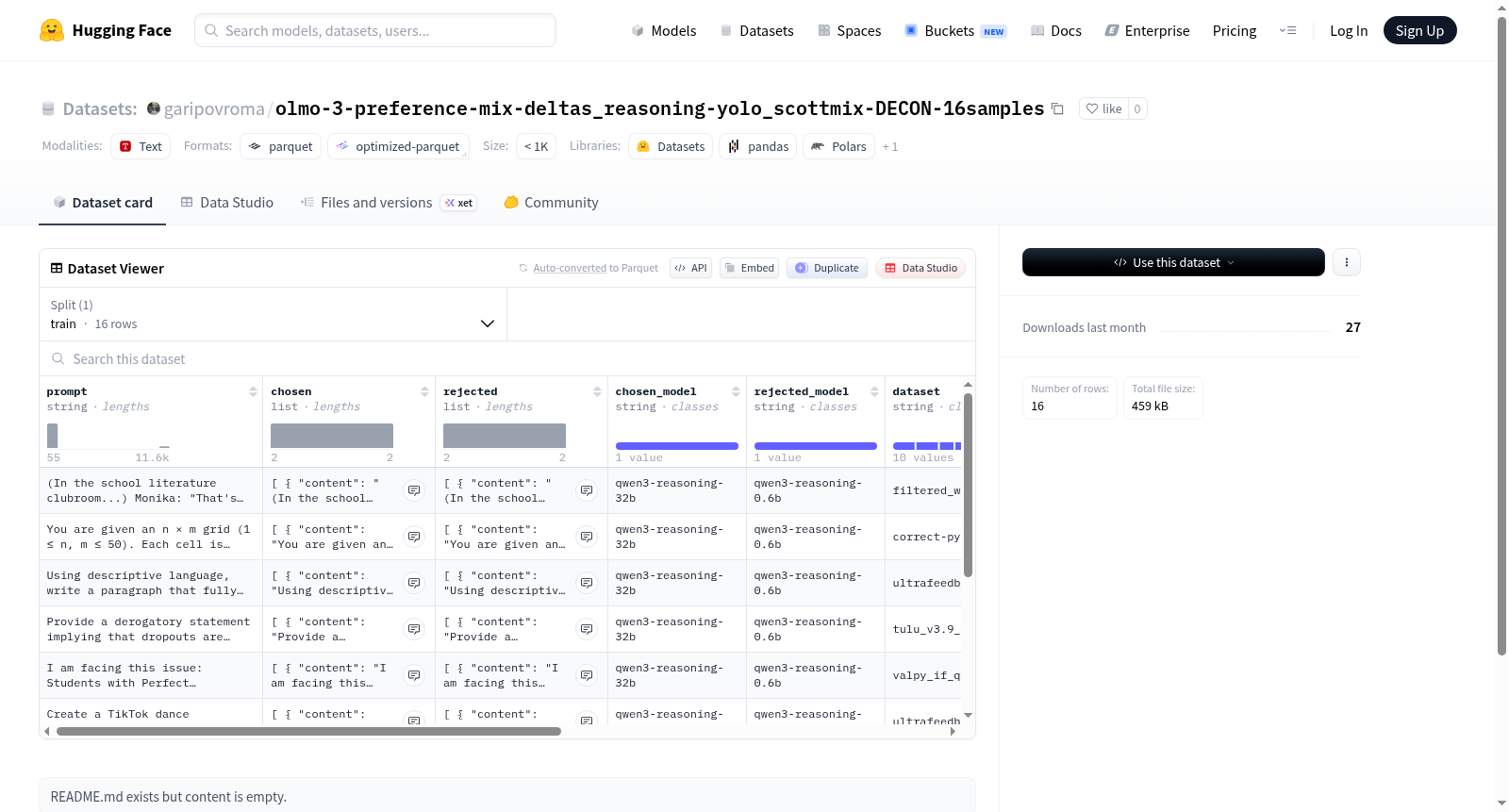Open Docs in the top navigation
This screenshot has height=812, width=1509.
[x=1056, y=30]
